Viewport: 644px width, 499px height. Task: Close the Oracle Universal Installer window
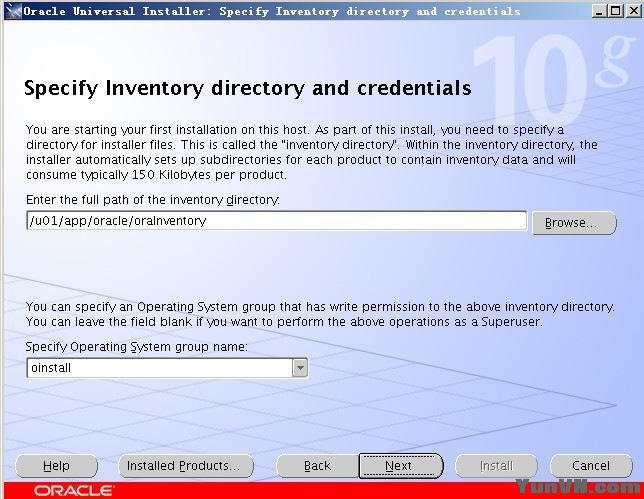pyautogui.click(x=634, y=11)
